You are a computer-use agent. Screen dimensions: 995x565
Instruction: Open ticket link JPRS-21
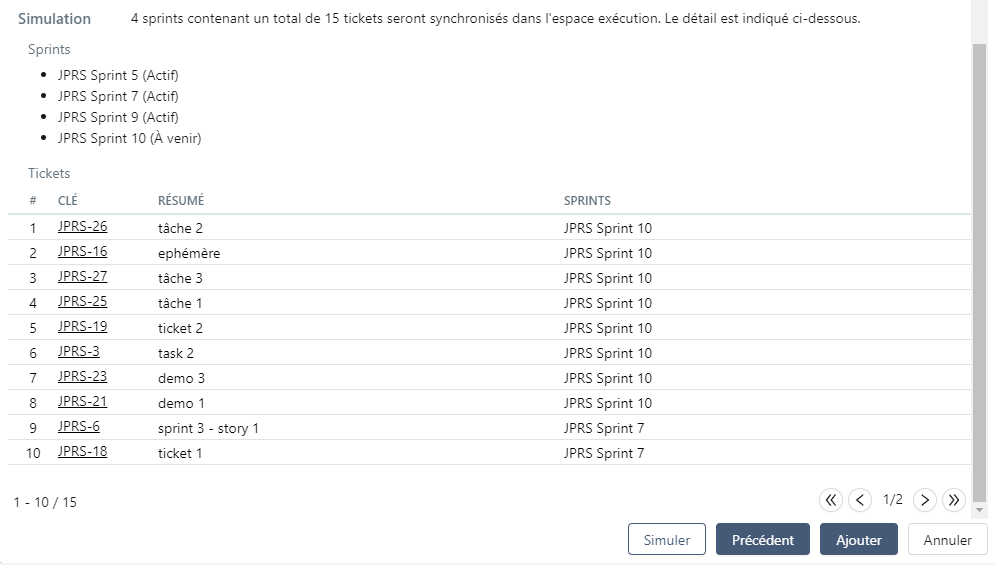[x=82, y=402]
